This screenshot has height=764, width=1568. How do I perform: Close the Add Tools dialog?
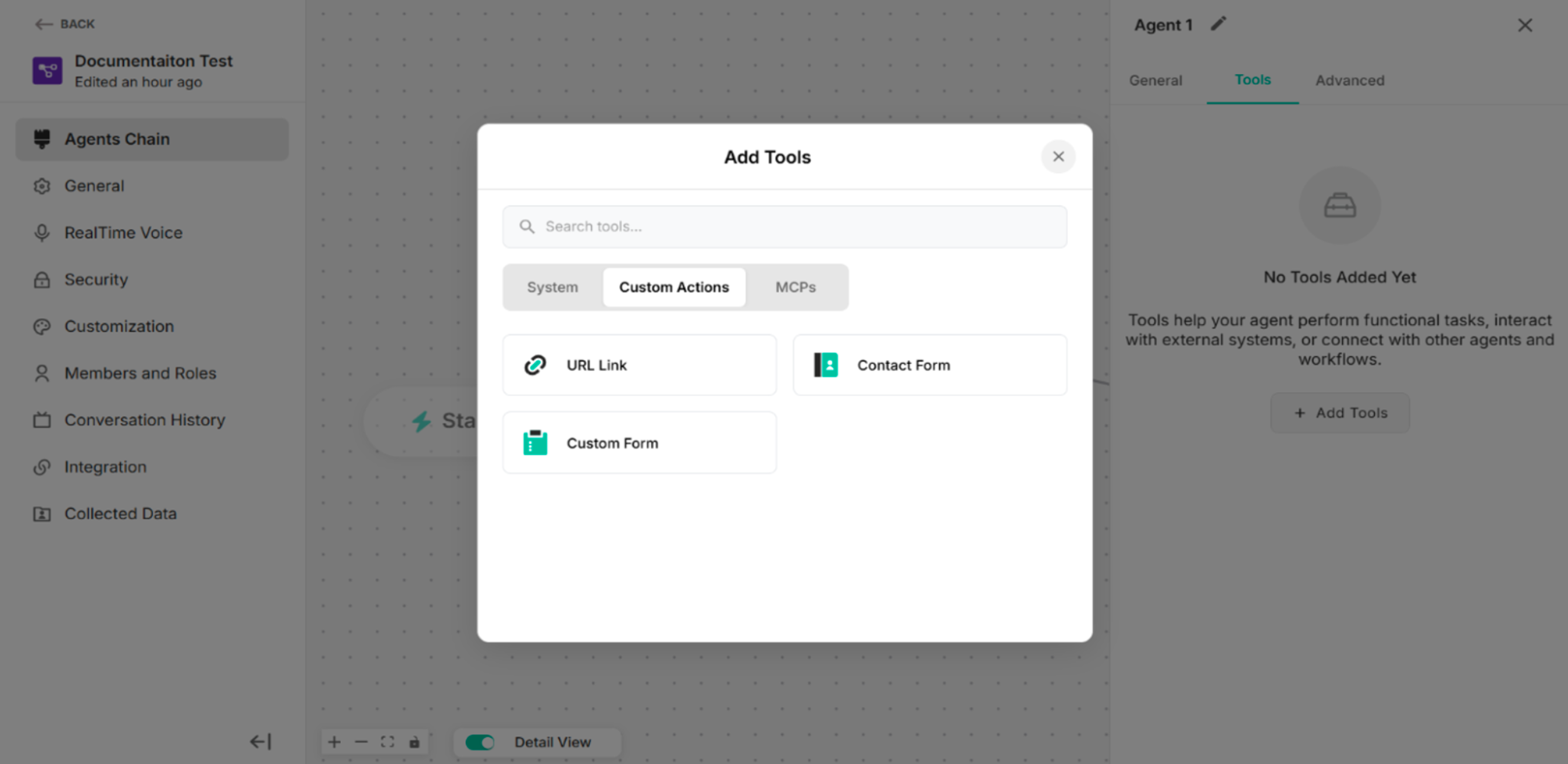click(1058, 157)
